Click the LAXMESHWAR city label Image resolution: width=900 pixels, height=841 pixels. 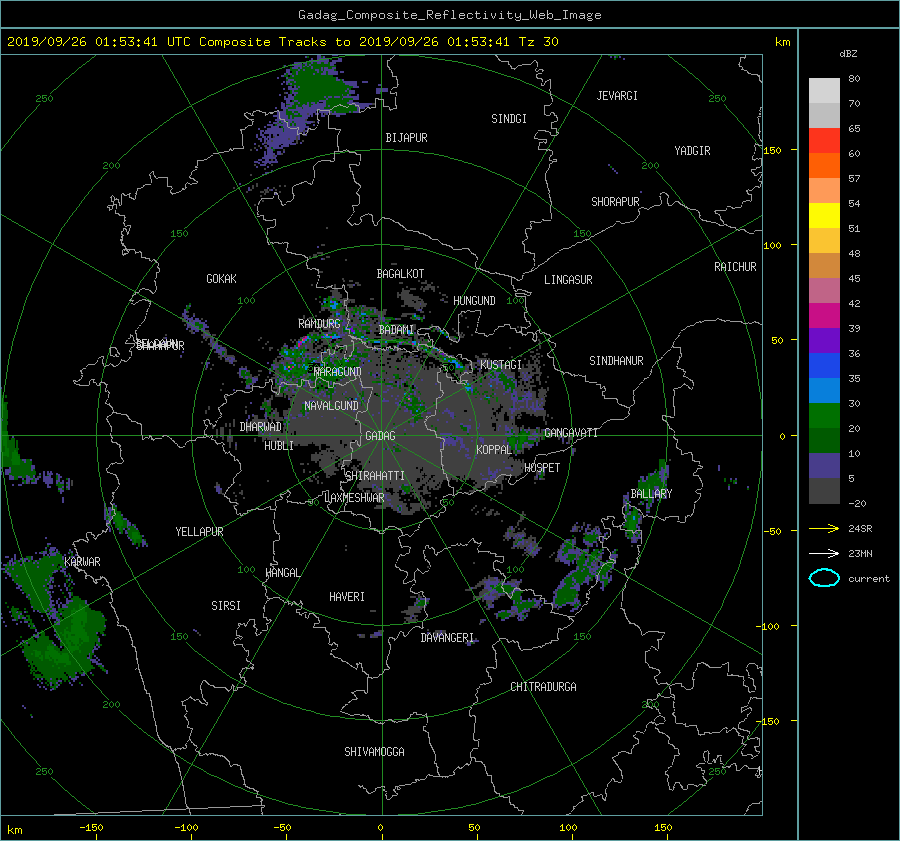(354, 498)
